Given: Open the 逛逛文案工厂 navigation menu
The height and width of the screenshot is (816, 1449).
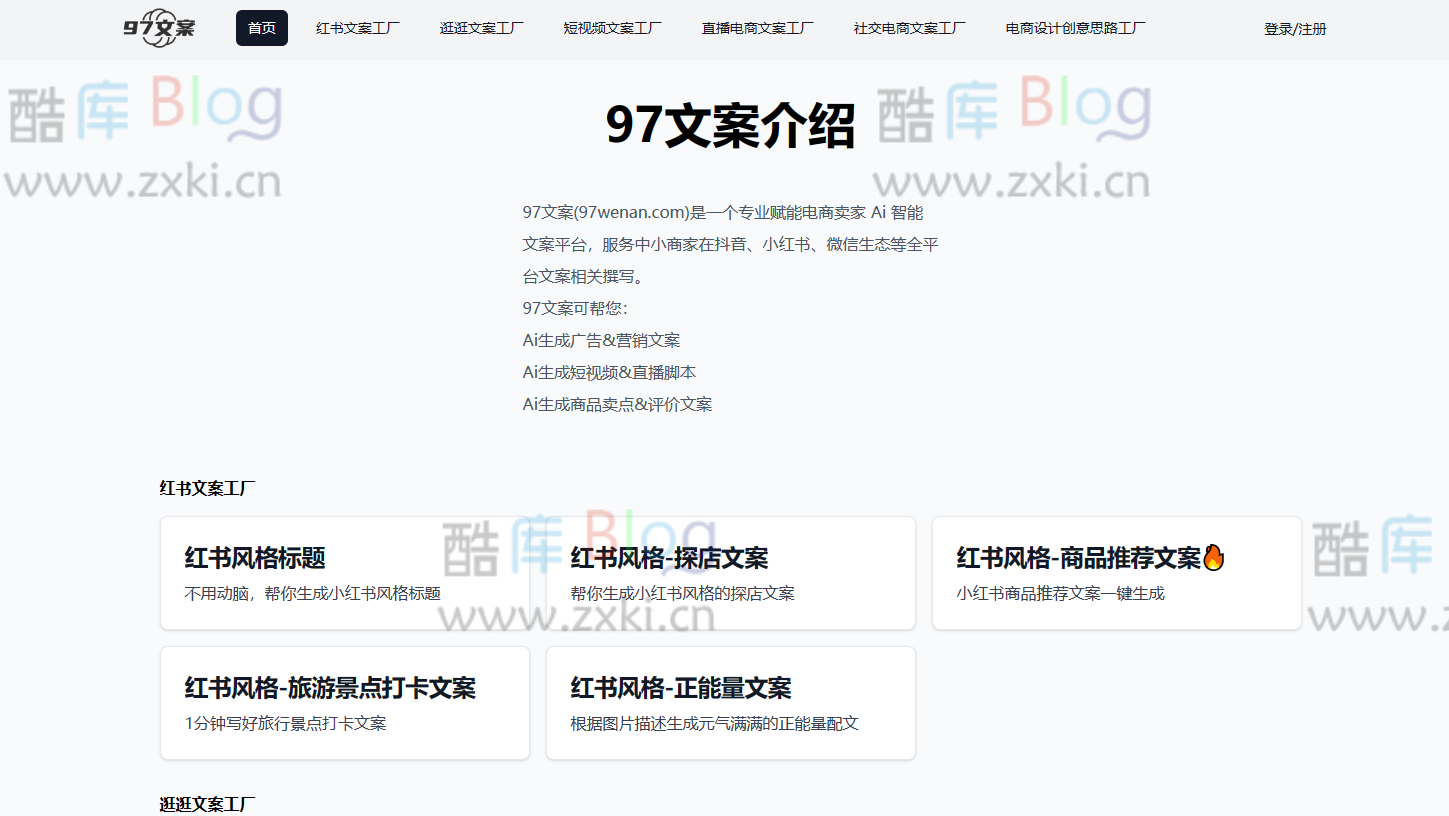Looking at the screenshot, I should click(482, 27).
